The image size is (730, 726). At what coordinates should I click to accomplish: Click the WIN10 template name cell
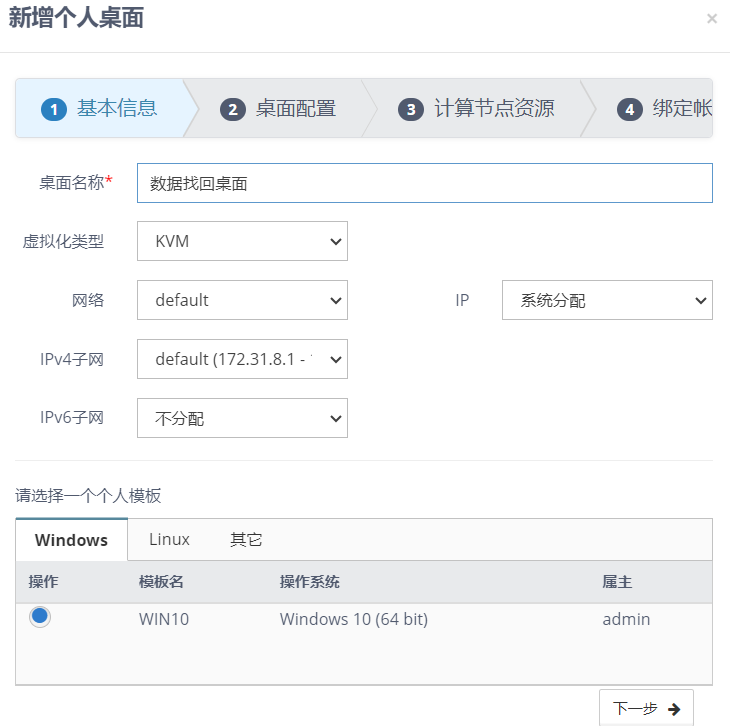[164, 619]
